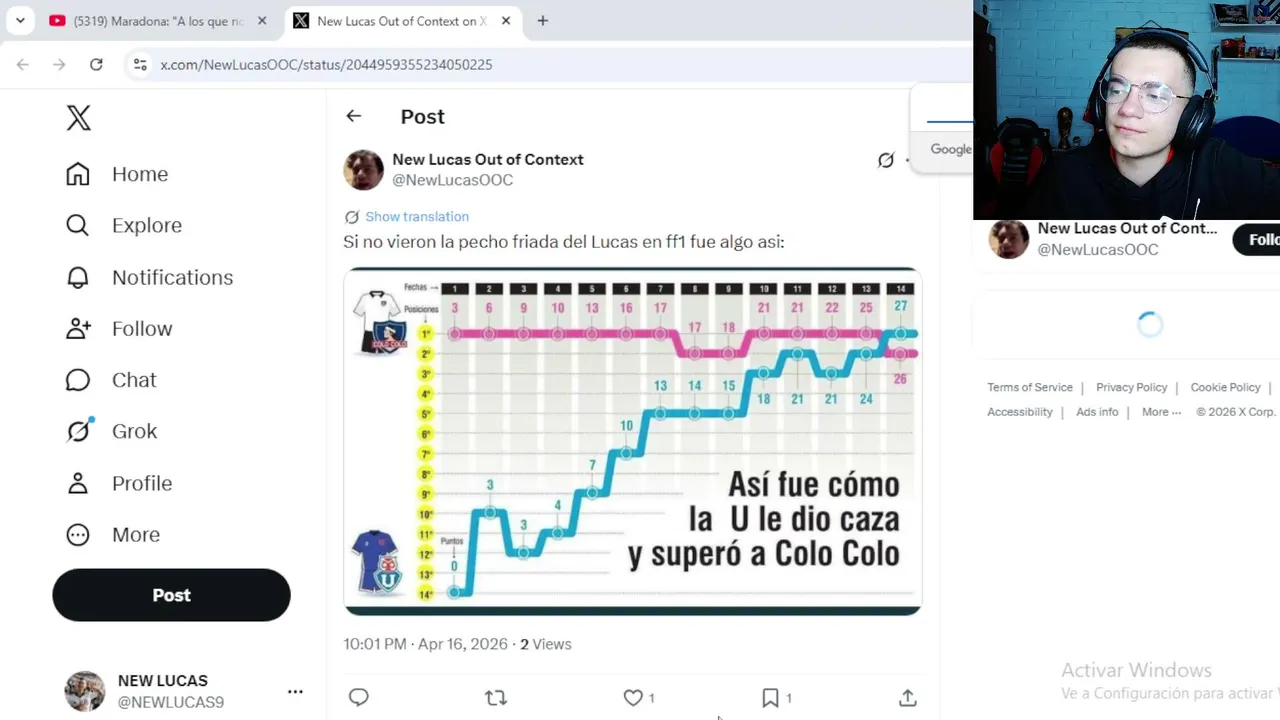1280x720 pixels.
Task: Expand the browser tab search chevron
Action: [x=20, y=20]
